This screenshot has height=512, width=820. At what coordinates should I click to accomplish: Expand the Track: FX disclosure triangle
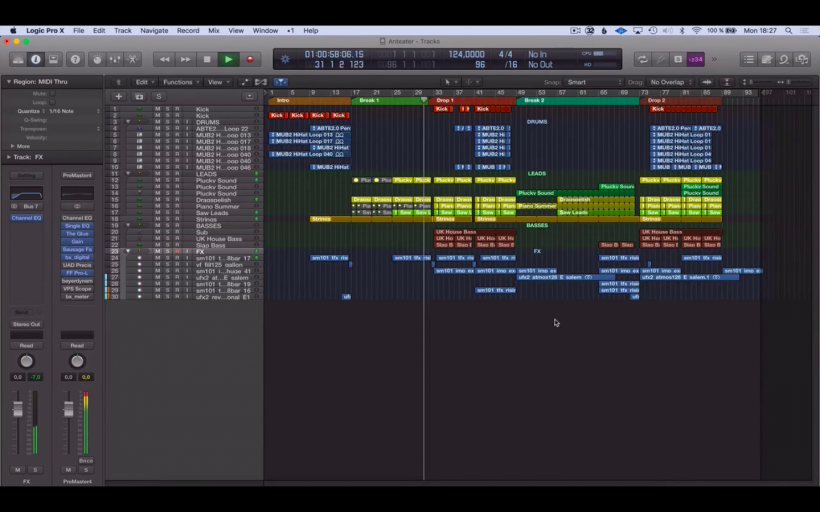(x=8, y=157)
